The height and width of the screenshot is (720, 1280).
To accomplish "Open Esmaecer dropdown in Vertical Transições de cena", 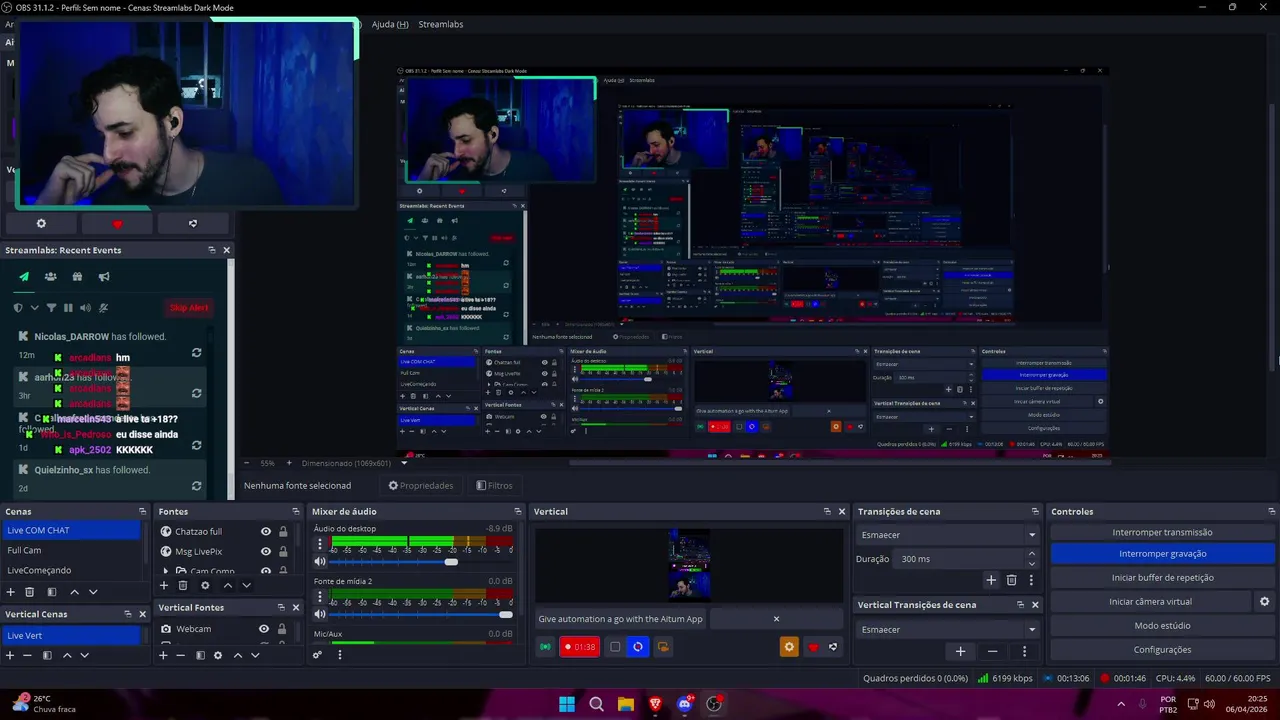I will pyautogui.click(x=948, y=630).
